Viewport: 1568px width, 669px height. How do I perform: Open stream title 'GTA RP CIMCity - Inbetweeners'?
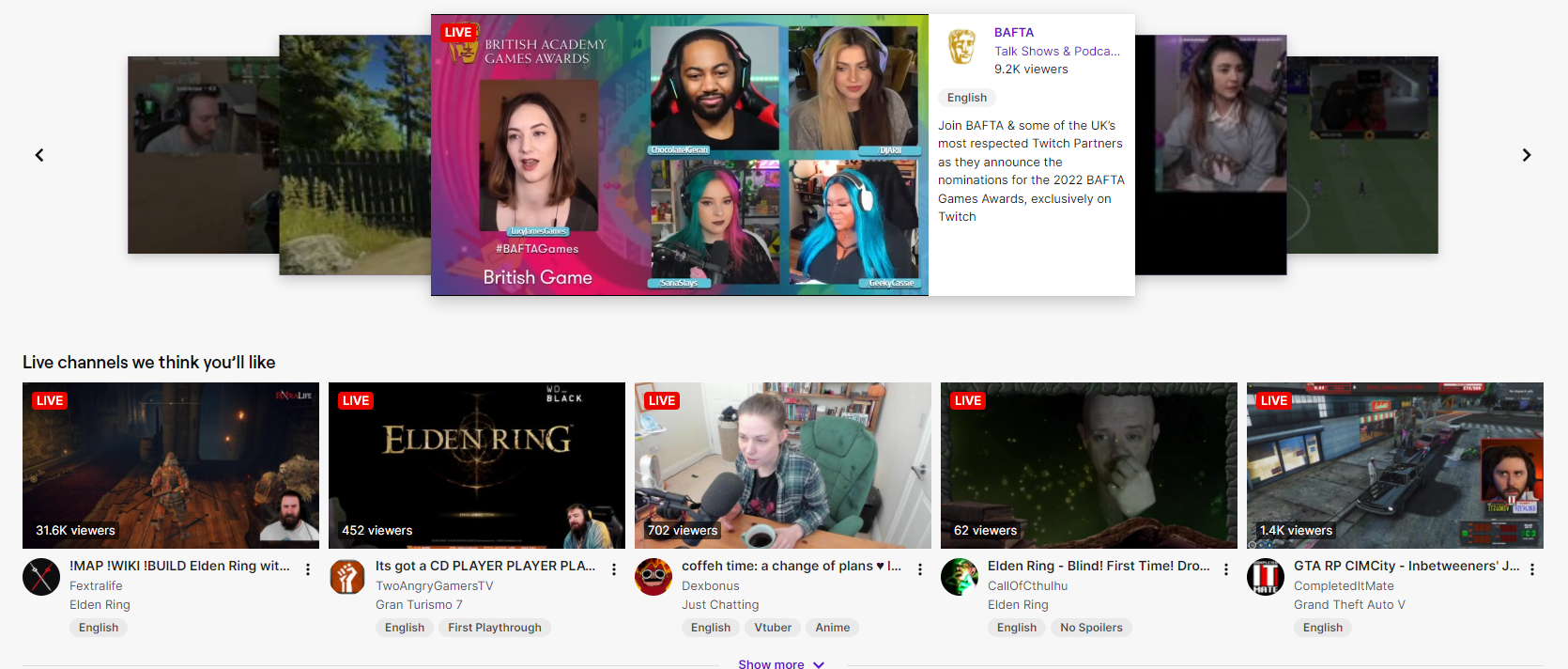pos(1407,566)
